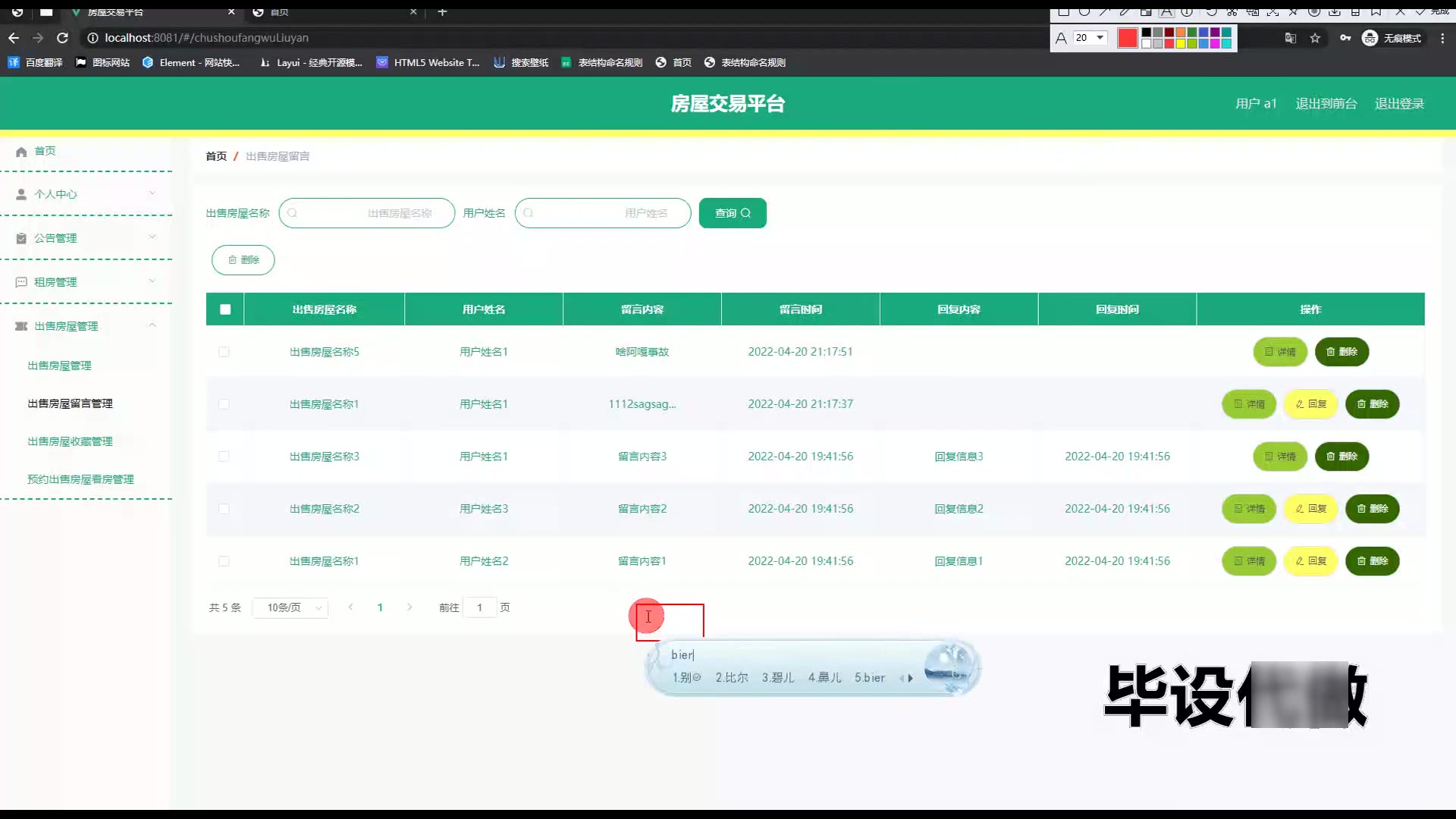This screenshot has width=1456, height=819.
Task: Click the home icon in sidebar
Action: (x=21, y=152)
